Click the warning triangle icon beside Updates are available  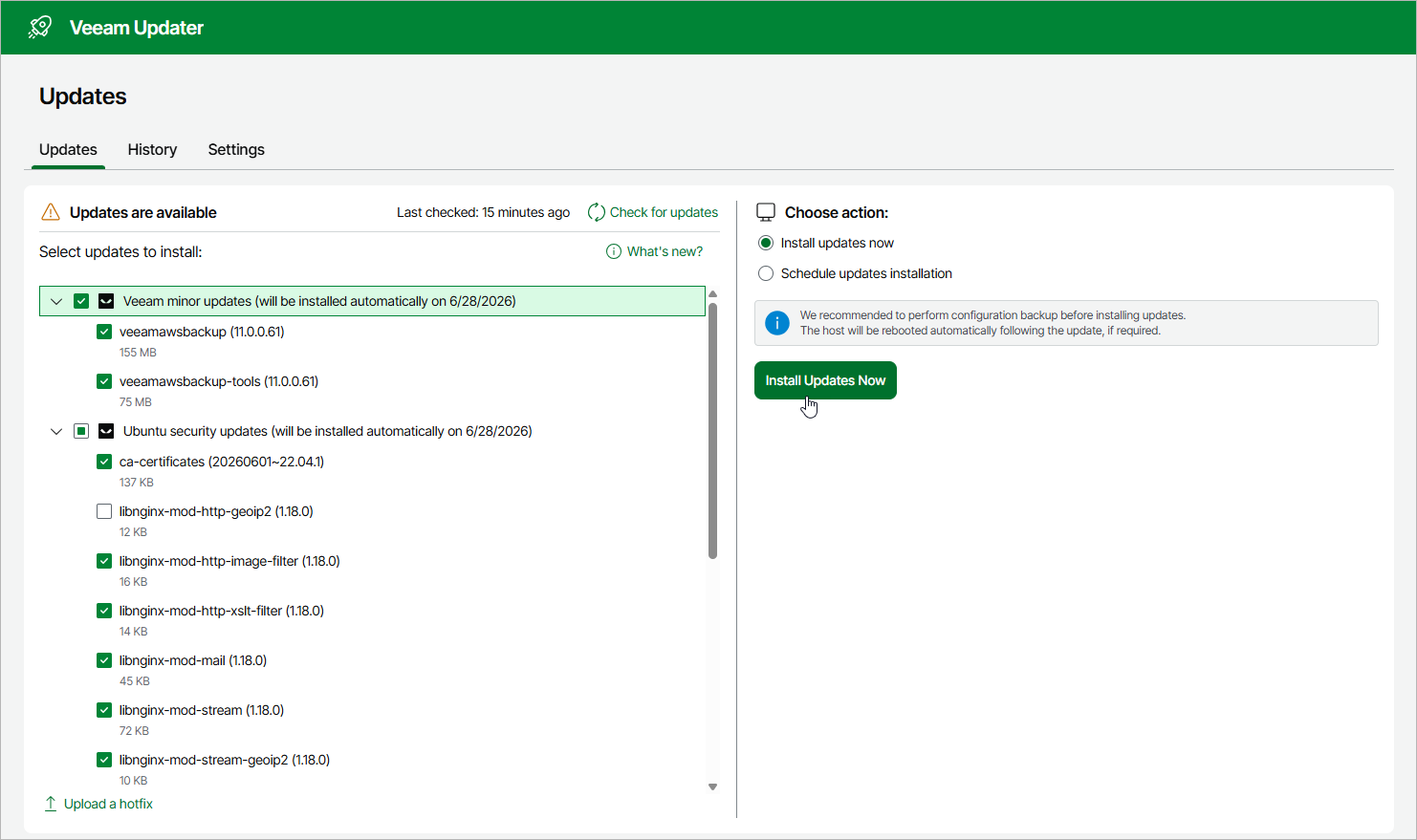point(51,212)
